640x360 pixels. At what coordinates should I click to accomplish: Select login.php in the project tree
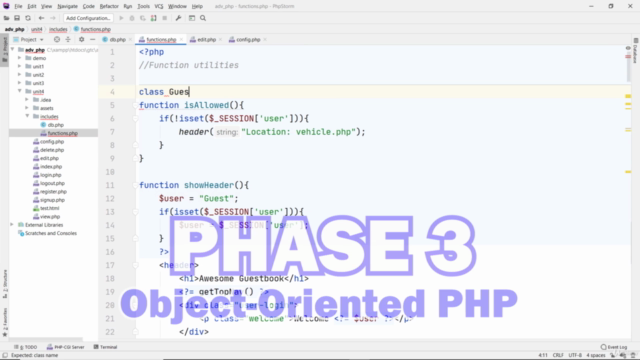click(51, 175)
